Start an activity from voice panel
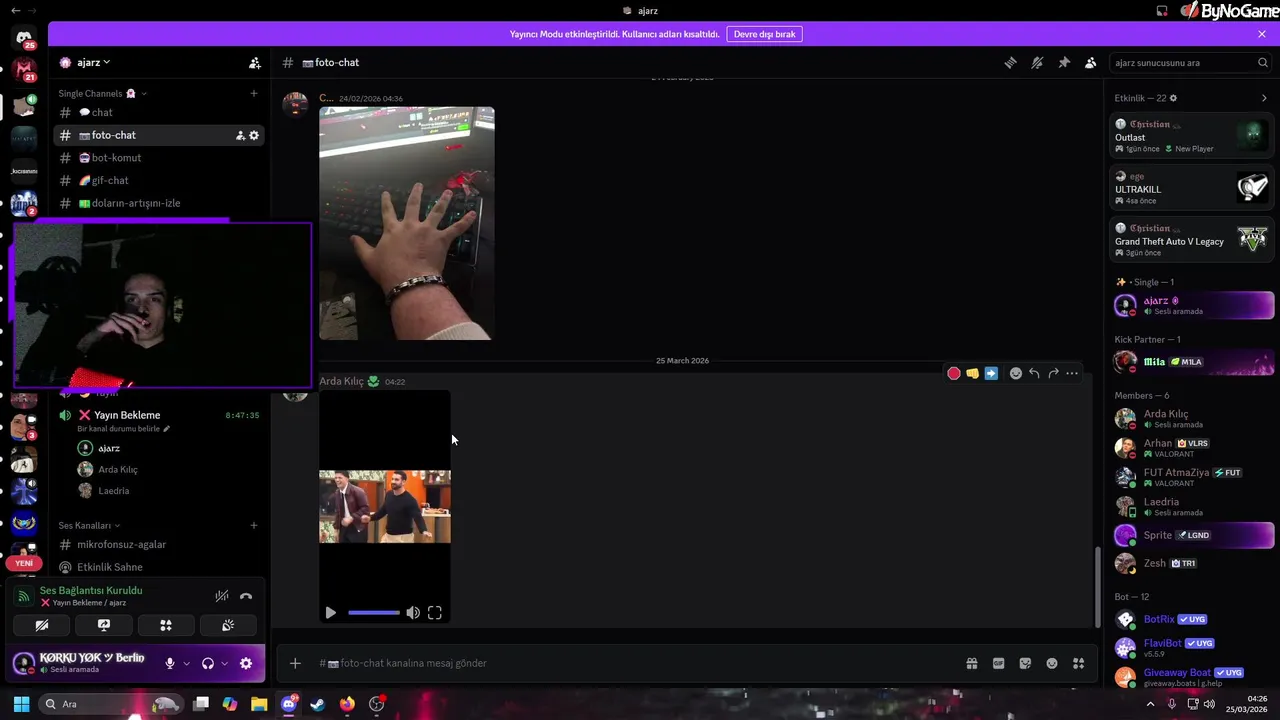The height and width of the screenshot is (720, 1280). coord(166,625)
